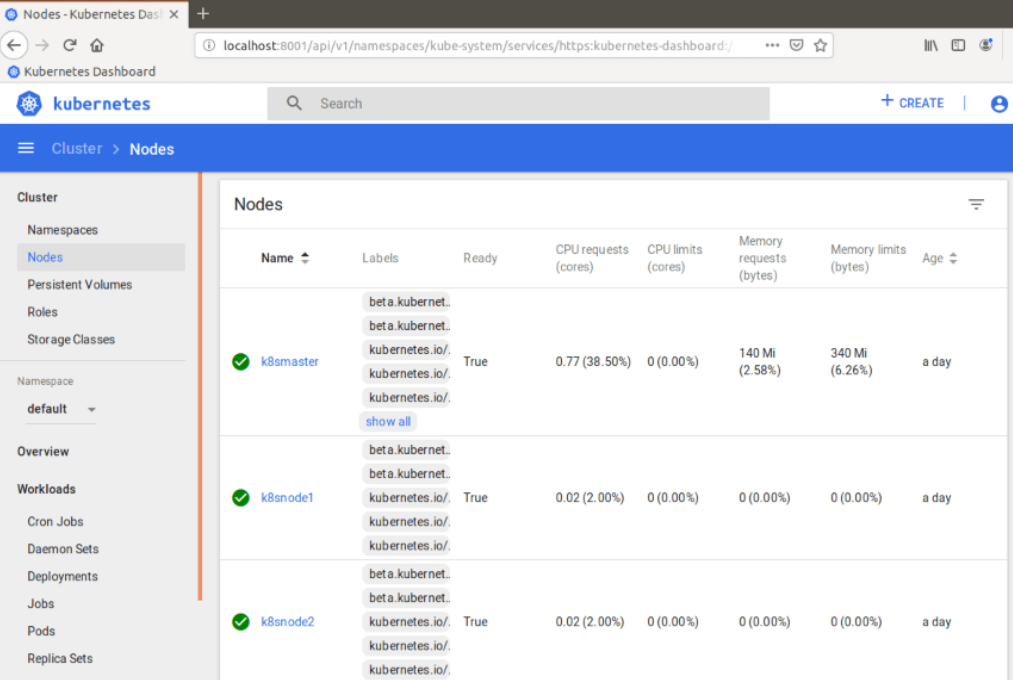This screenshot has height=680, width=1013.
Task: Click the Nodes breadcrumb item
Action: point(152,149)
